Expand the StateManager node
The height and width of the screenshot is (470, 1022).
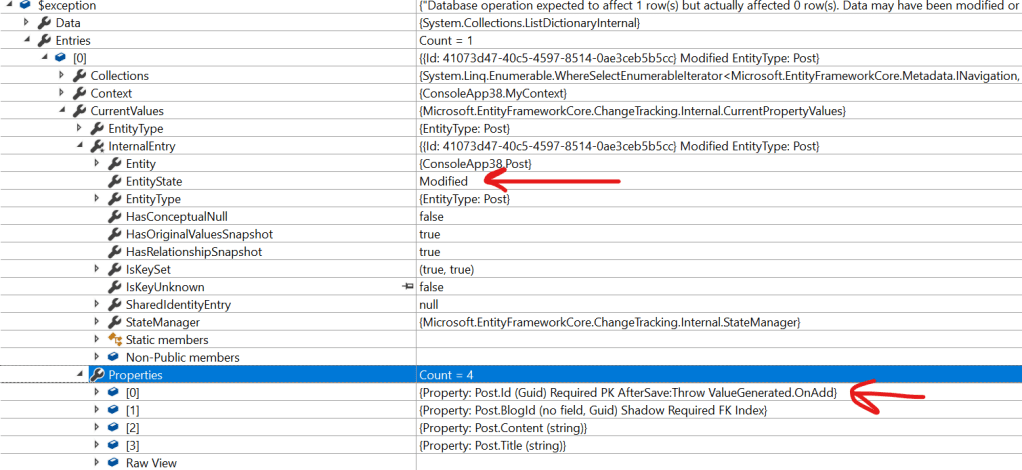click(97, 322)
